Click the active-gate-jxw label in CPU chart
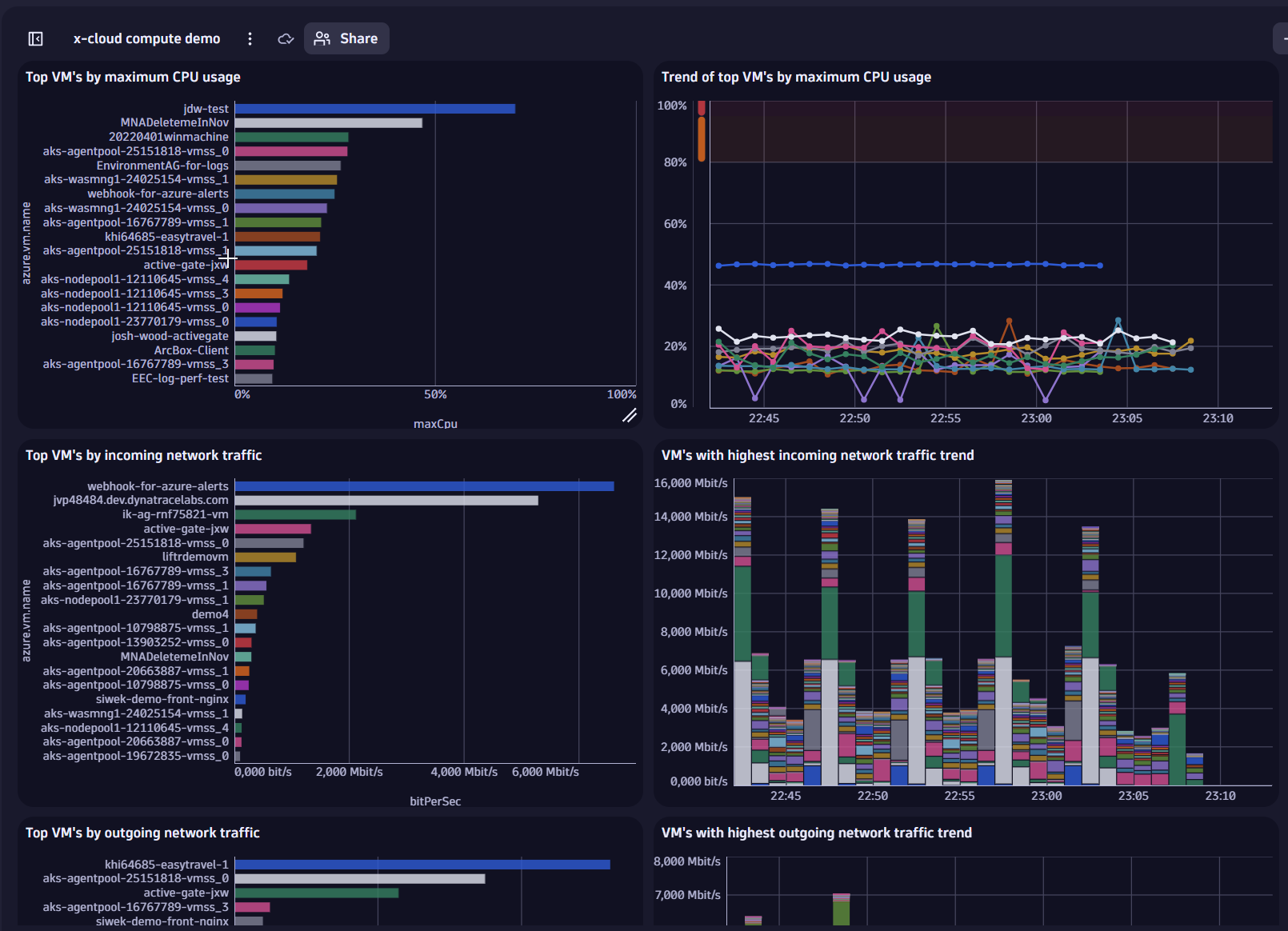Screen dimensions: 1288x931 point(184,264)
